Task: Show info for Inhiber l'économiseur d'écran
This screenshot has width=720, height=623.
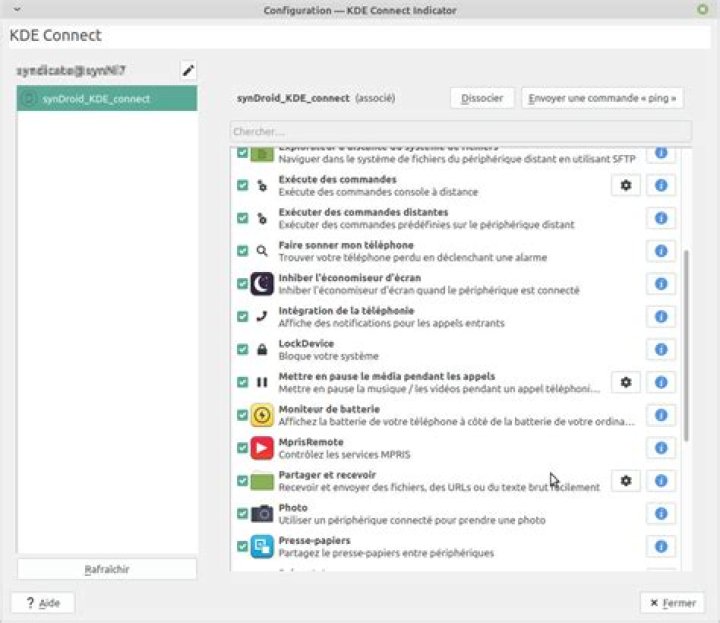Action: [661, 284]
